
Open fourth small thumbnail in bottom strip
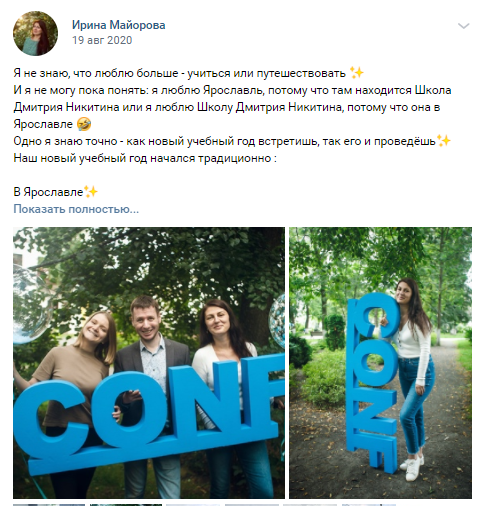(x=252, y=505)
